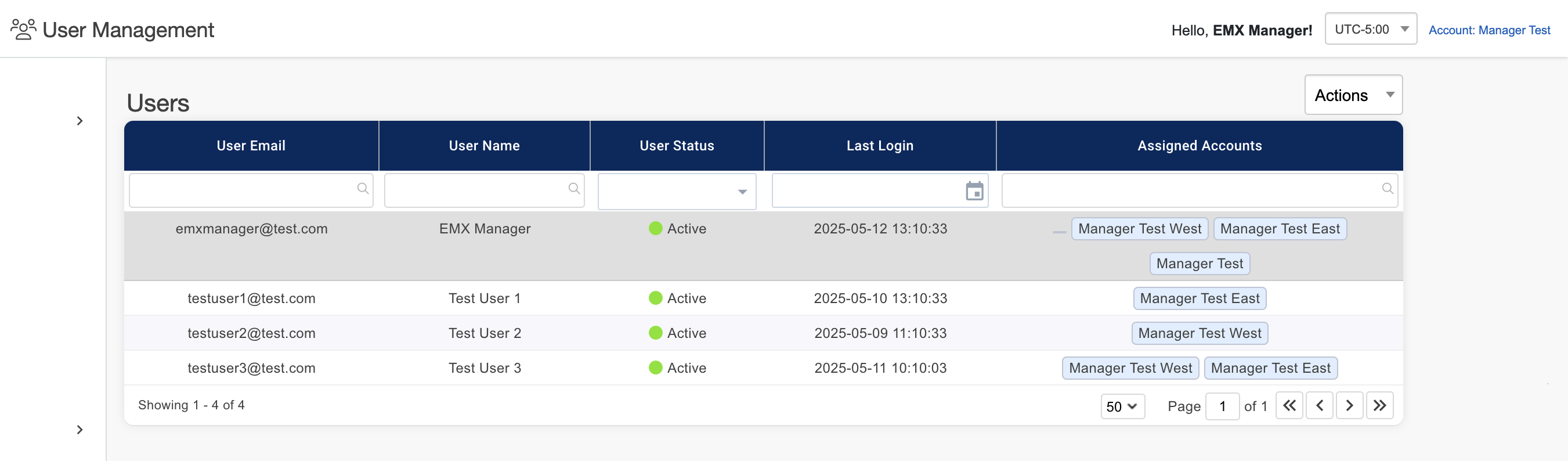Click the Manager Test tag in emxmanager row
The width and height of the screenshot is (1568, 461).
click(x=1199, y=264)
